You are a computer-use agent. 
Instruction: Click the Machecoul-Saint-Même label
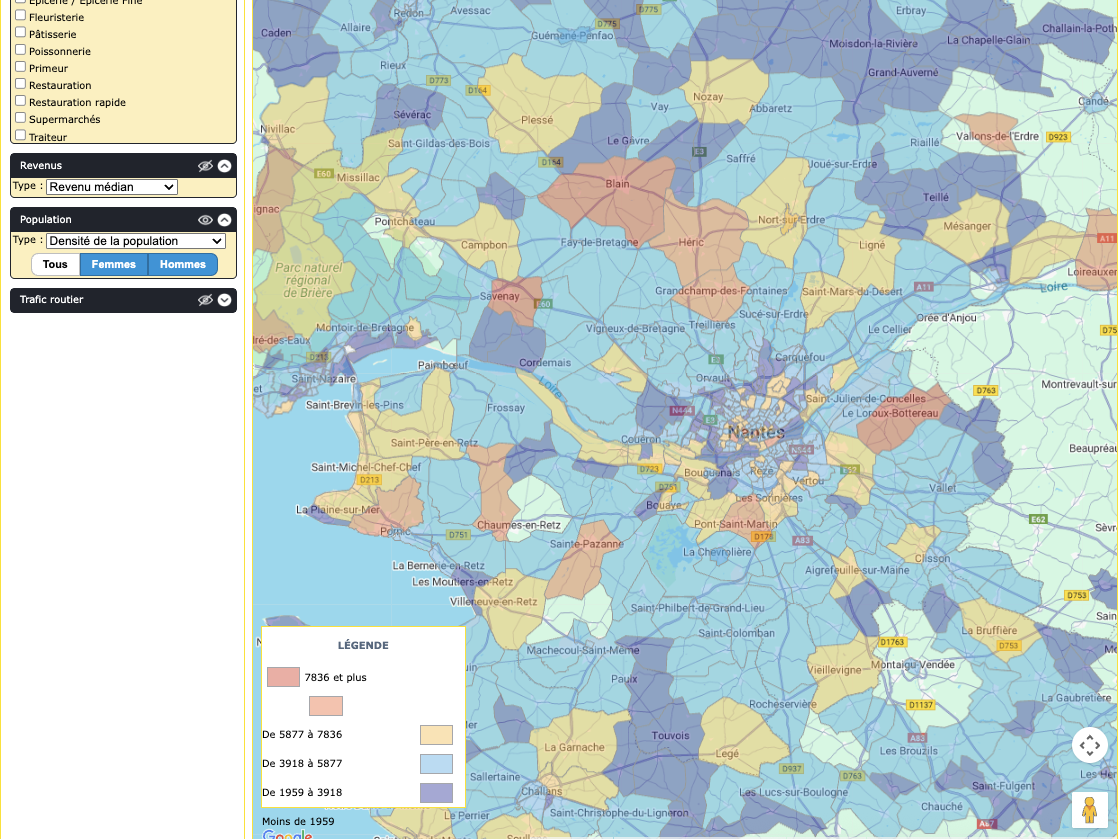[583, 650]
